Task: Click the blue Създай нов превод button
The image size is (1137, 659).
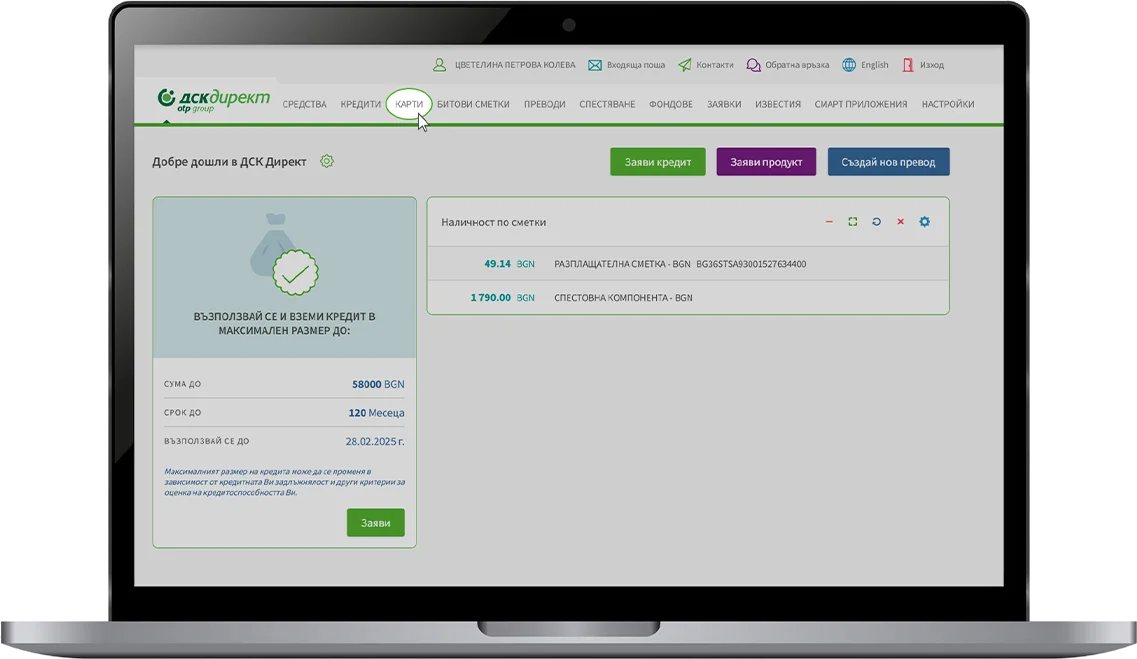Action: (x=888, y=162)
